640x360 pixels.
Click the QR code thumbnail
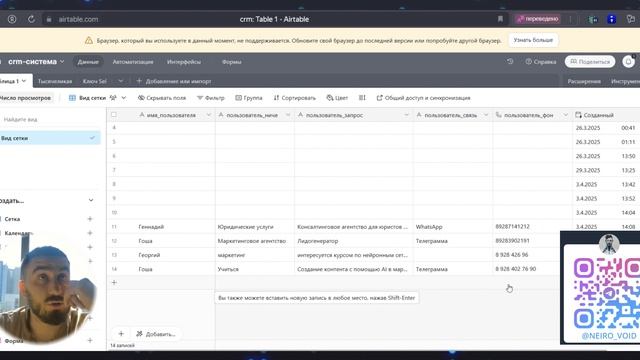click(607, 293)
